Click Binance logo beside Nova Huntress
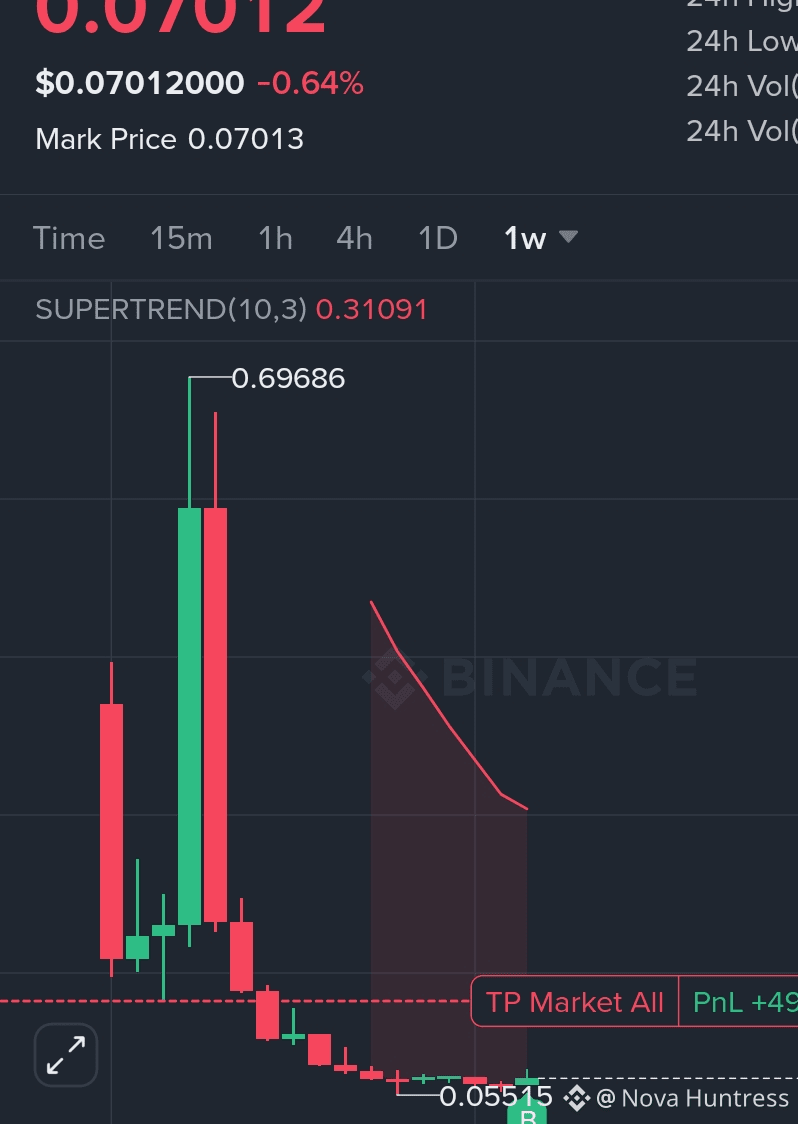 [576, 1097]
